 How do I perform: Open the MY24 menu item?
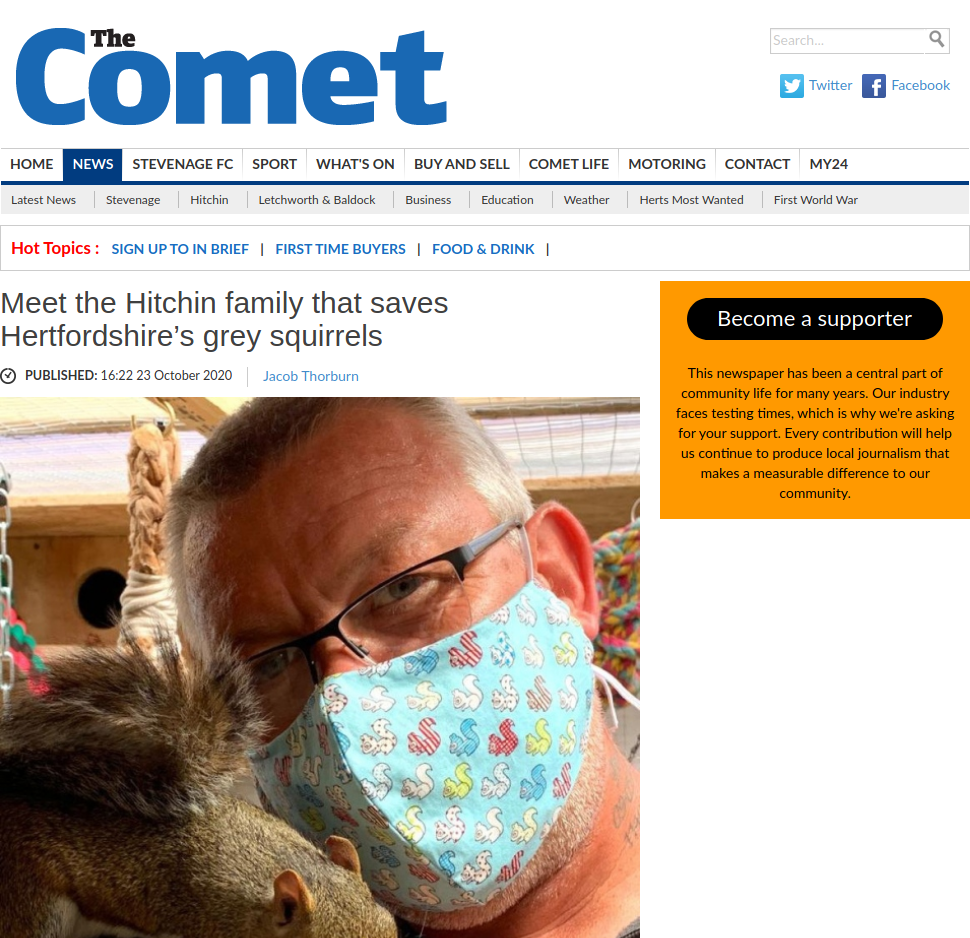tap(828, 165)
